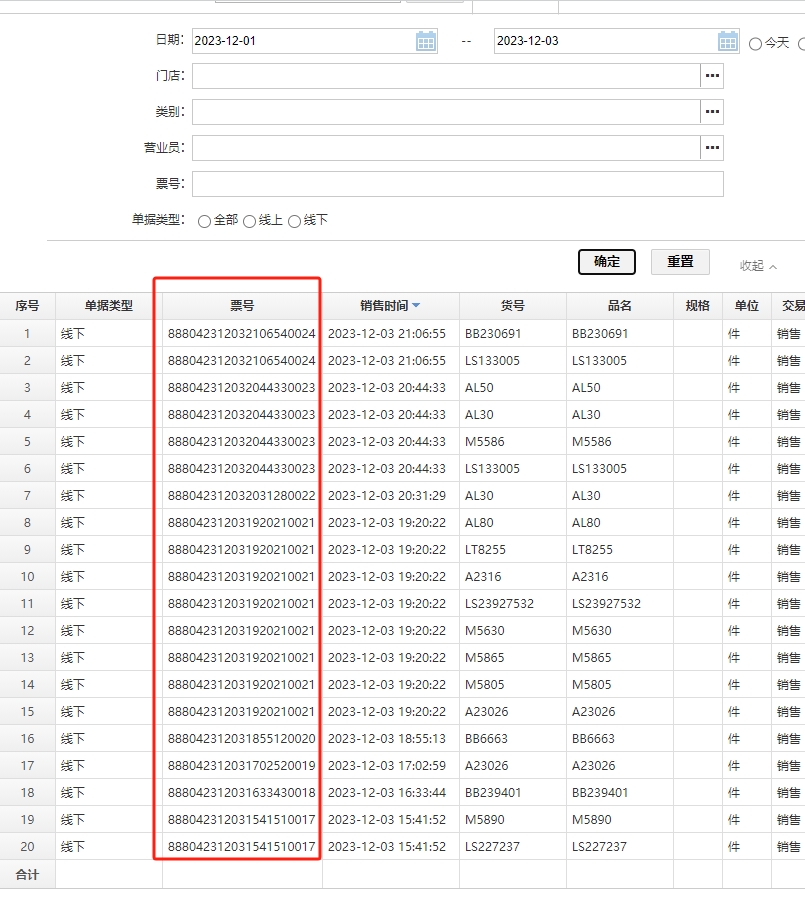Open calendar picker for start date 2023-12-01
Viewport: 805px width, 897px height.
426,41
